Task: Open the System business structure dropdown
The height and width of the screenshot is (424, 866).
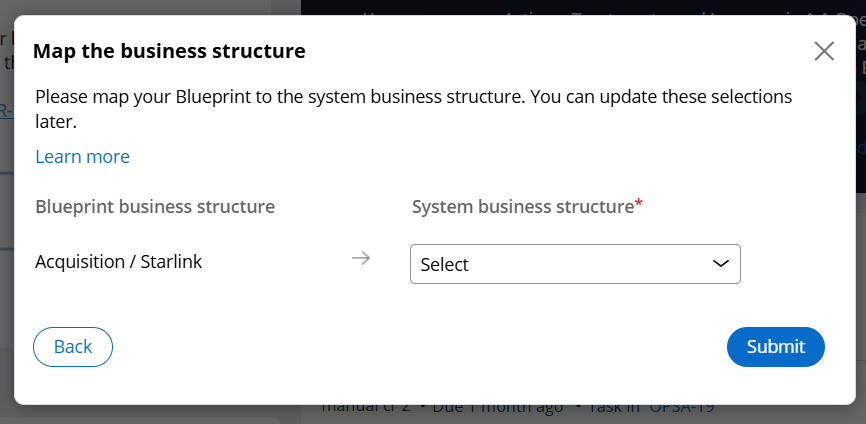Action: (575, 264)
